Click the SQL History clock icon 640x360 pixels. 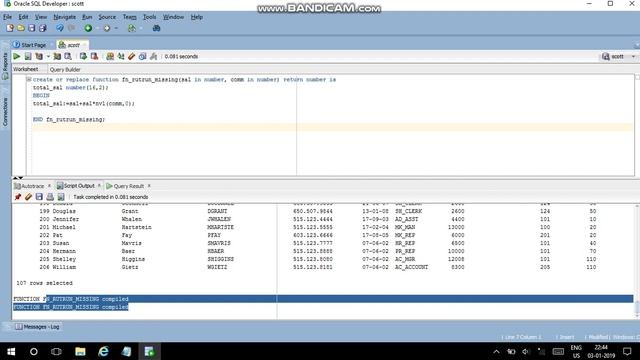tap(142, 56)
